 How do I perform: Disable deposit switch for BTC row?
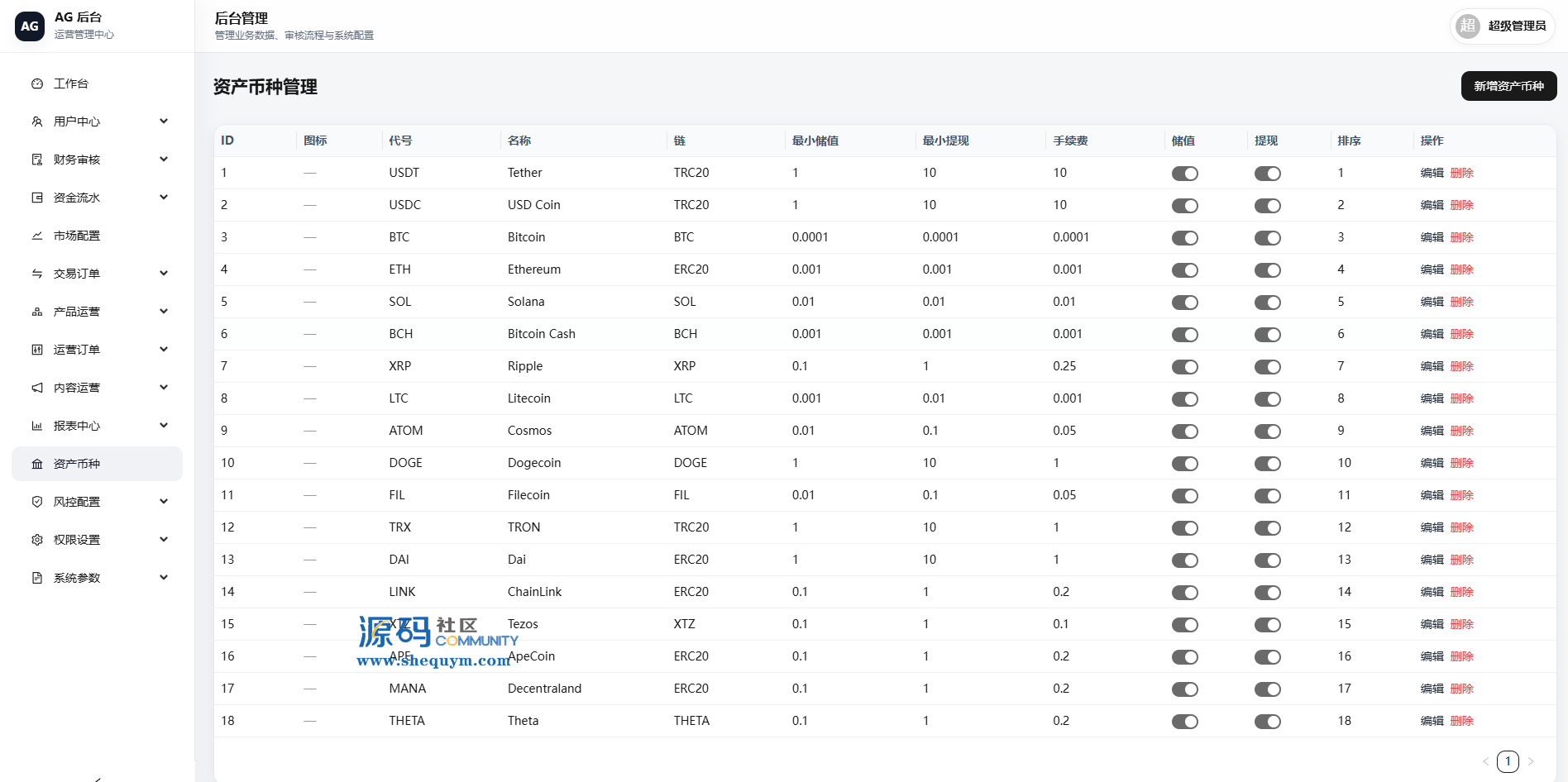click(1185, 238)
